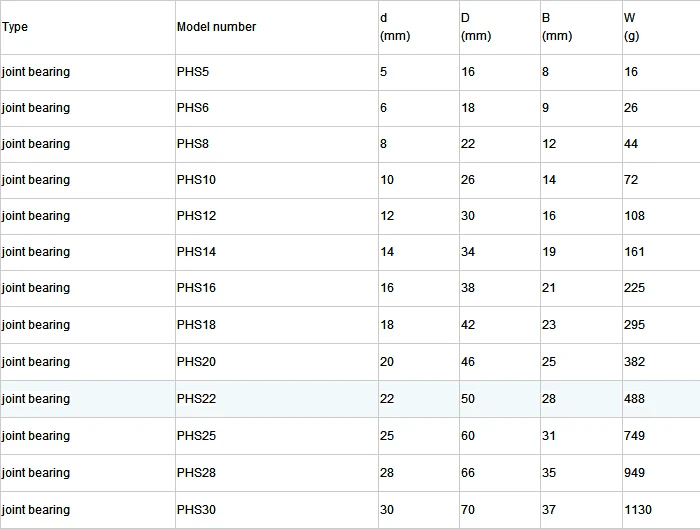Click the PHS20 model number
The width and height of the screenshot is (700, 529).
[x=196, y=362]
